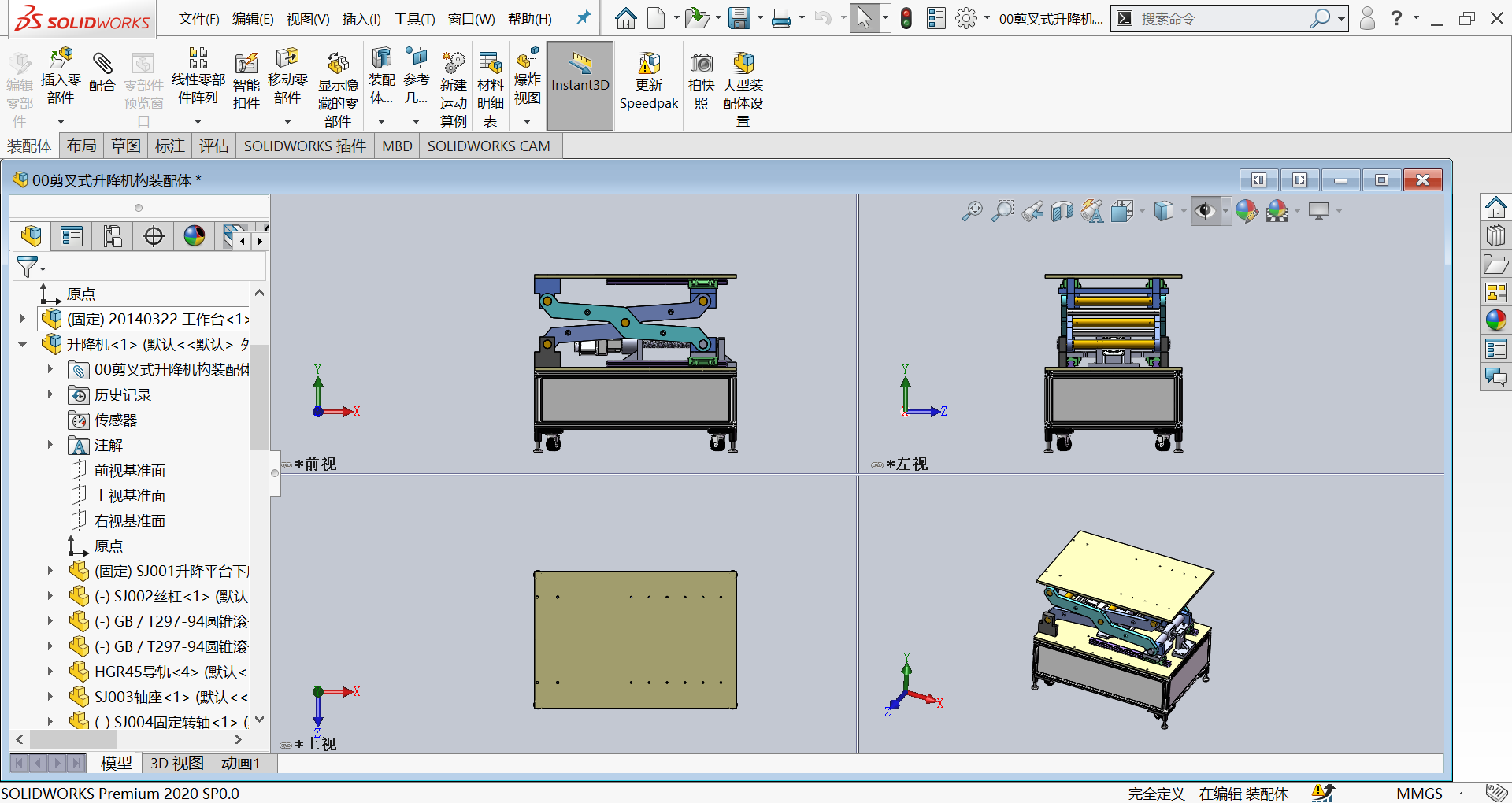The width and height of the screenshot is (1512, 803).
Task: Open the ConfigurationManager panel tab
Action: click(x=113, y=236)
